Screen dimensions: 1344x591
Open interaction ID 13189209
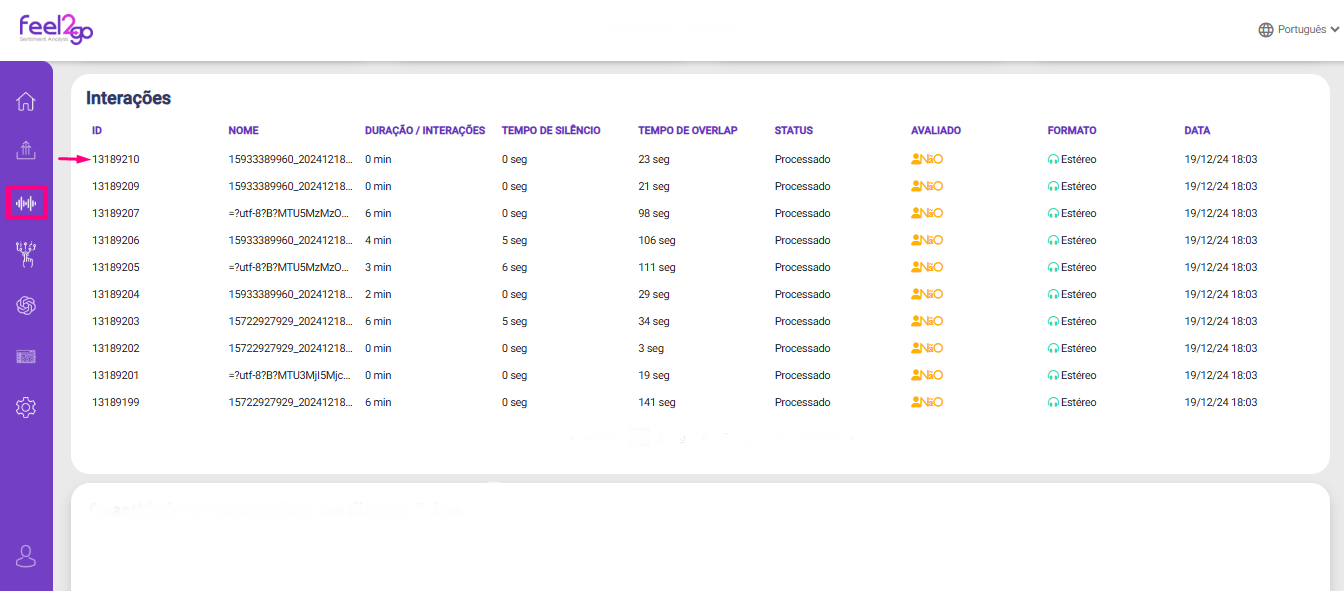click(116, 186)
